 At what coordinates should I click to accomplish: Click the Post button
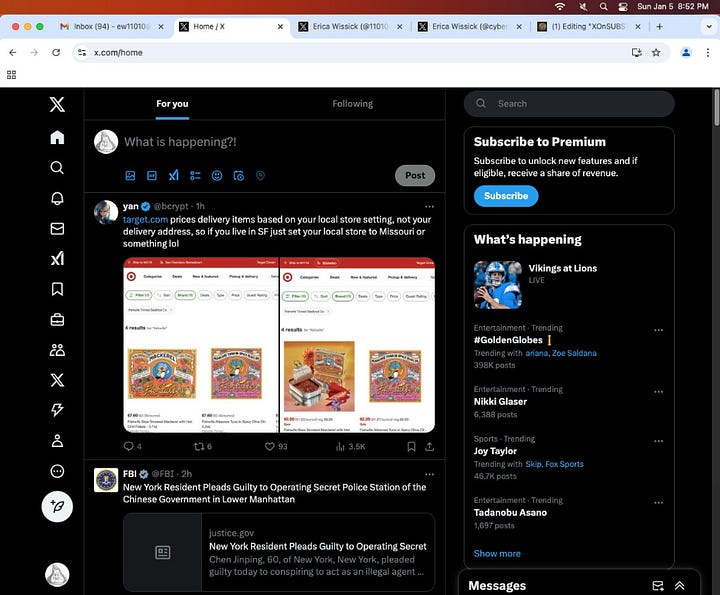pos(415,175)
